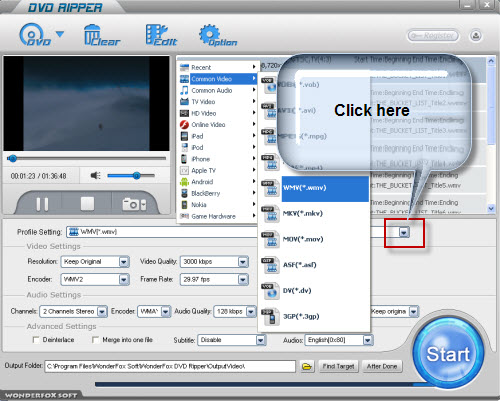
Task: Click the Clear trash icon
Action: click(102, 35)
